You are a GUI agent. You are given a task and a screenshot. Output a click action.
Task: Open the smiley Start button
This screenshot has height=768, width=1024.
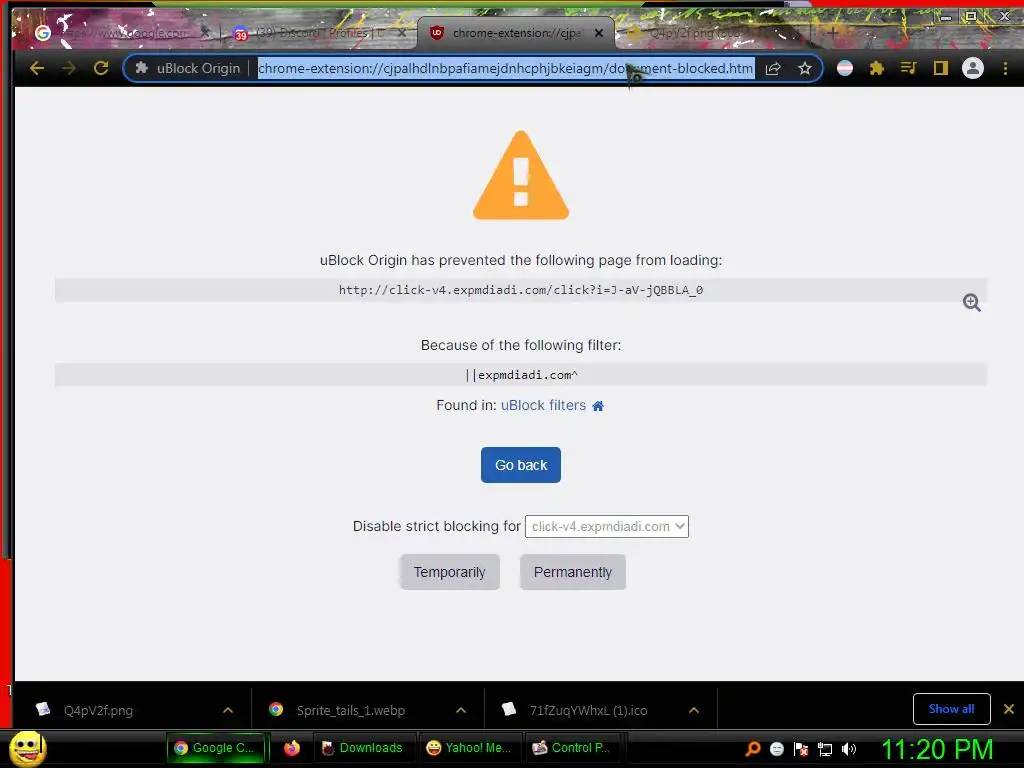(x=27, y=749)
